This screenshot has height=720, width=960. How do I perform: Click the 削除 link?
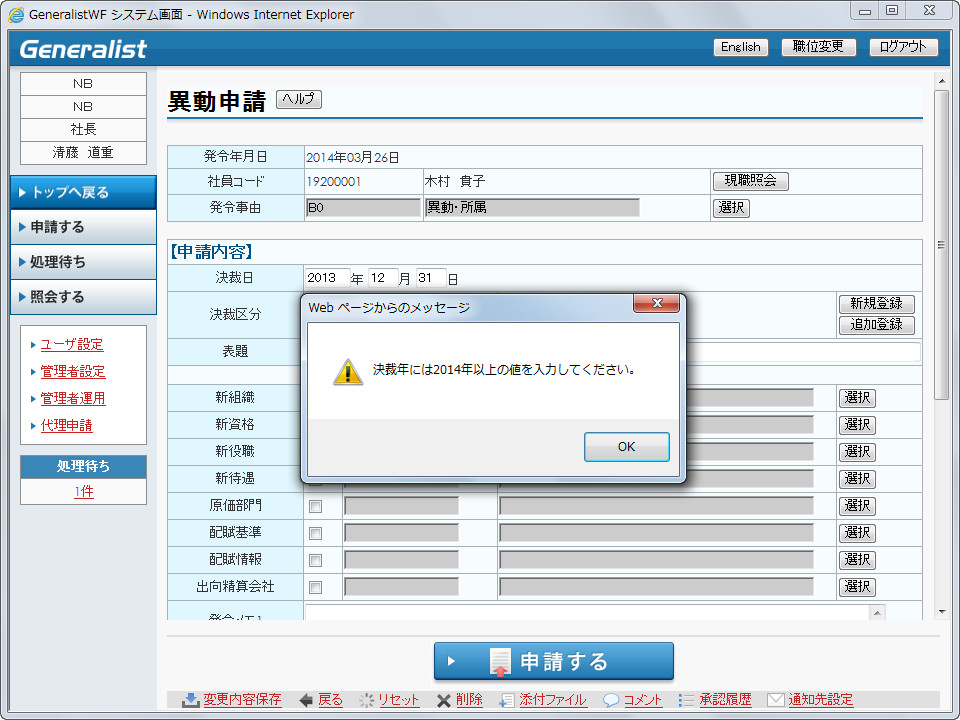469,700
